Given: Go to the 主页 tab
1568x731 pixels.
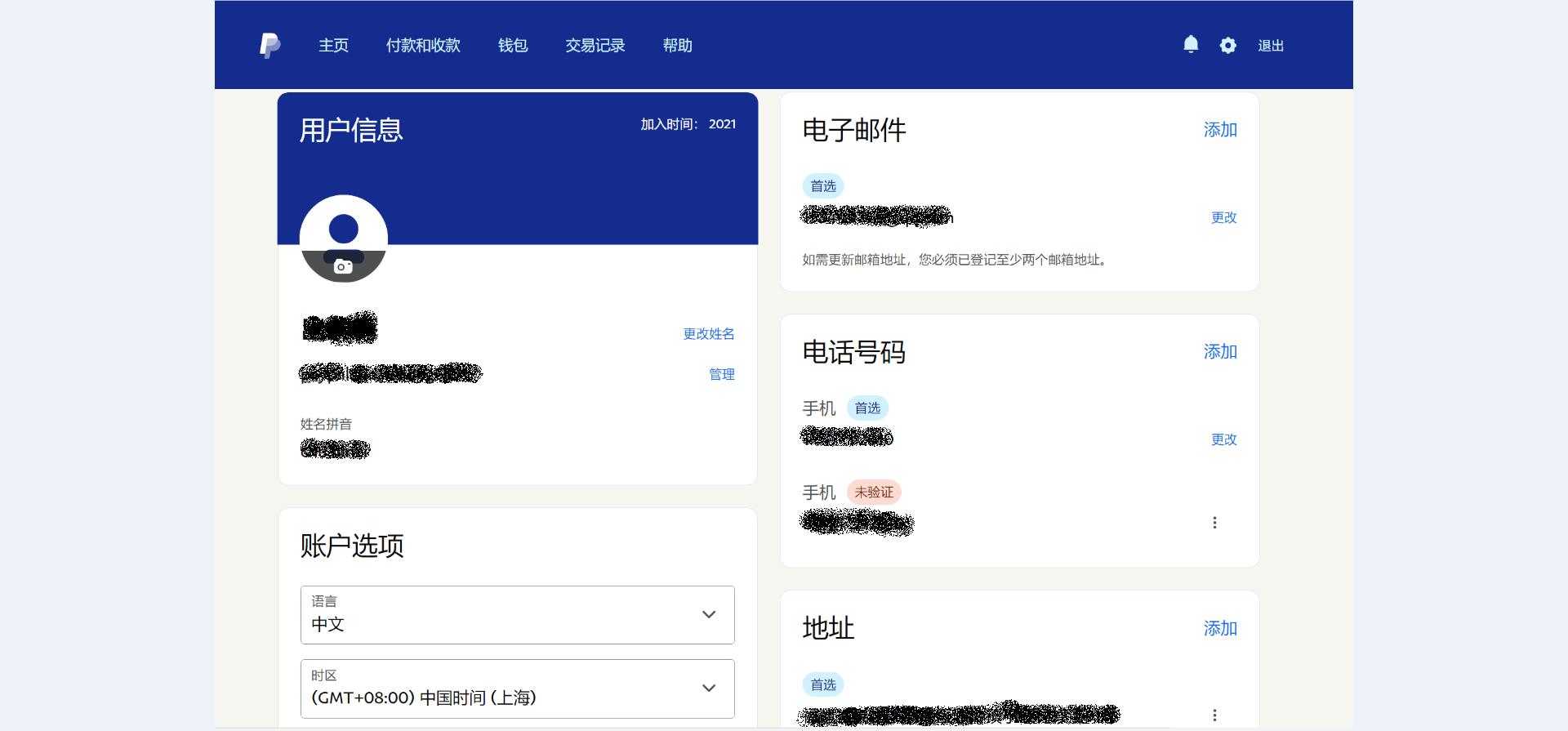Looking at the screenshot, I should click(333, 46).
